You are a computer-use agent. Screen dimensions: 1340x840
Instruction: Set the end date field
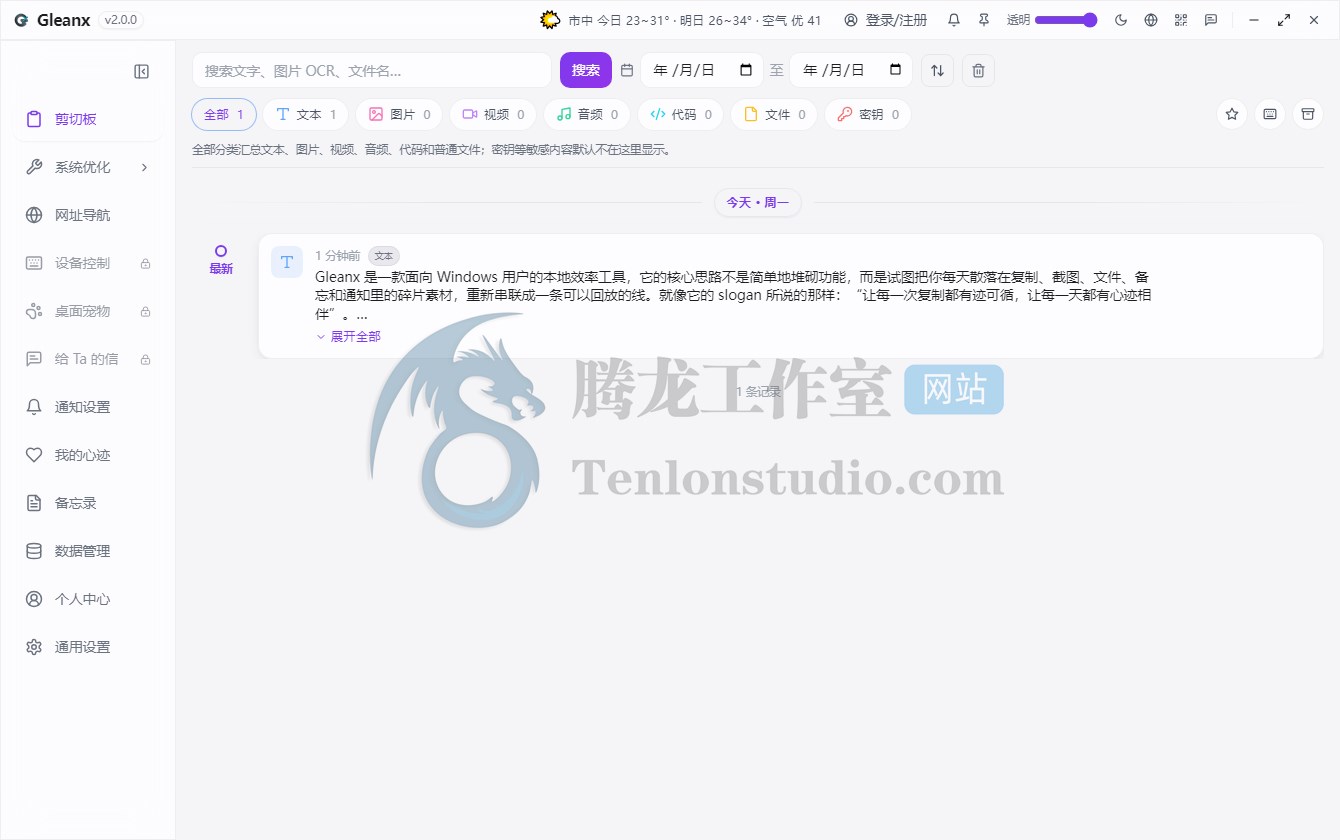point(851,70)
